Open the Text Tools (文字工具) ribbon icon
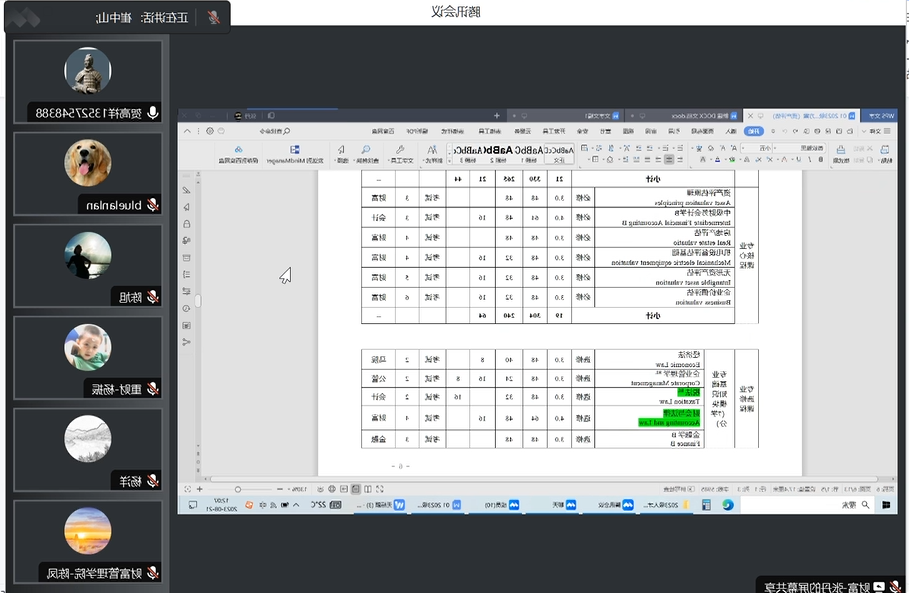Viewport: 909px width, 593px height. 401,154
